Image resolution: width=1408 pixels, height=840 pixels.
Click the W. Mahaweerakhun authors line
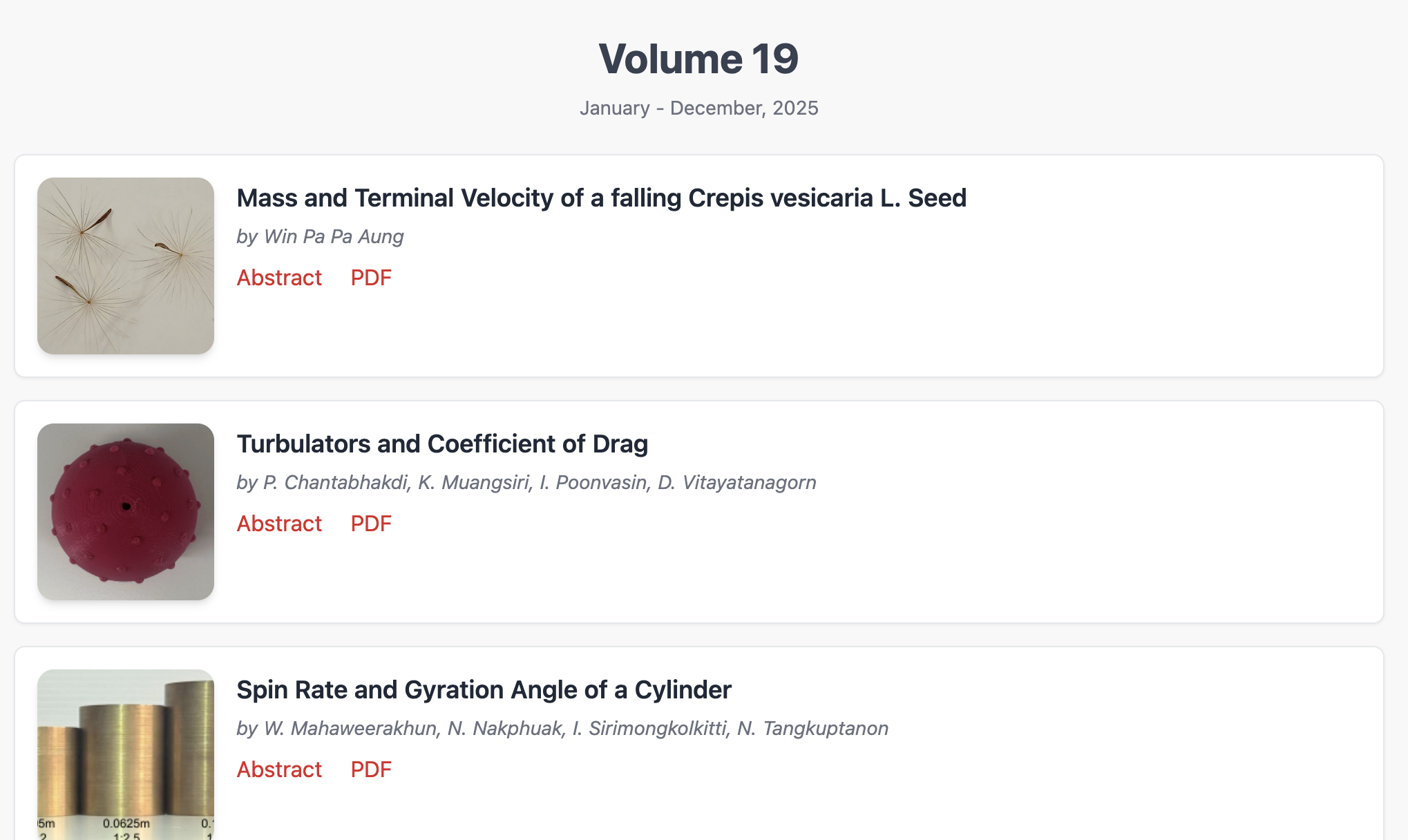coord(562,729)
